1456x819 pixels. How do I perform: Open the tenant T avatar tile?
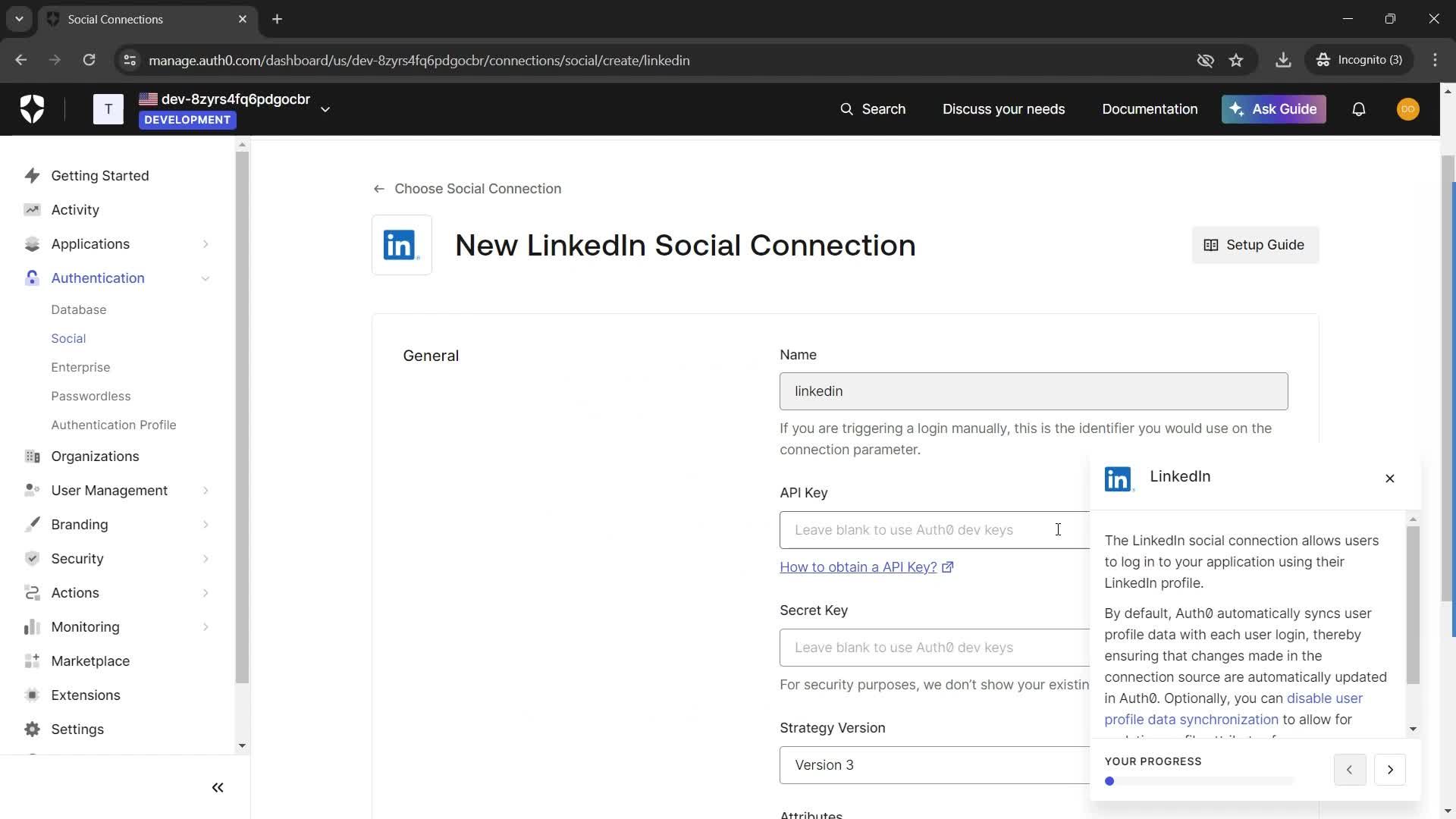(x=108, y=109)
